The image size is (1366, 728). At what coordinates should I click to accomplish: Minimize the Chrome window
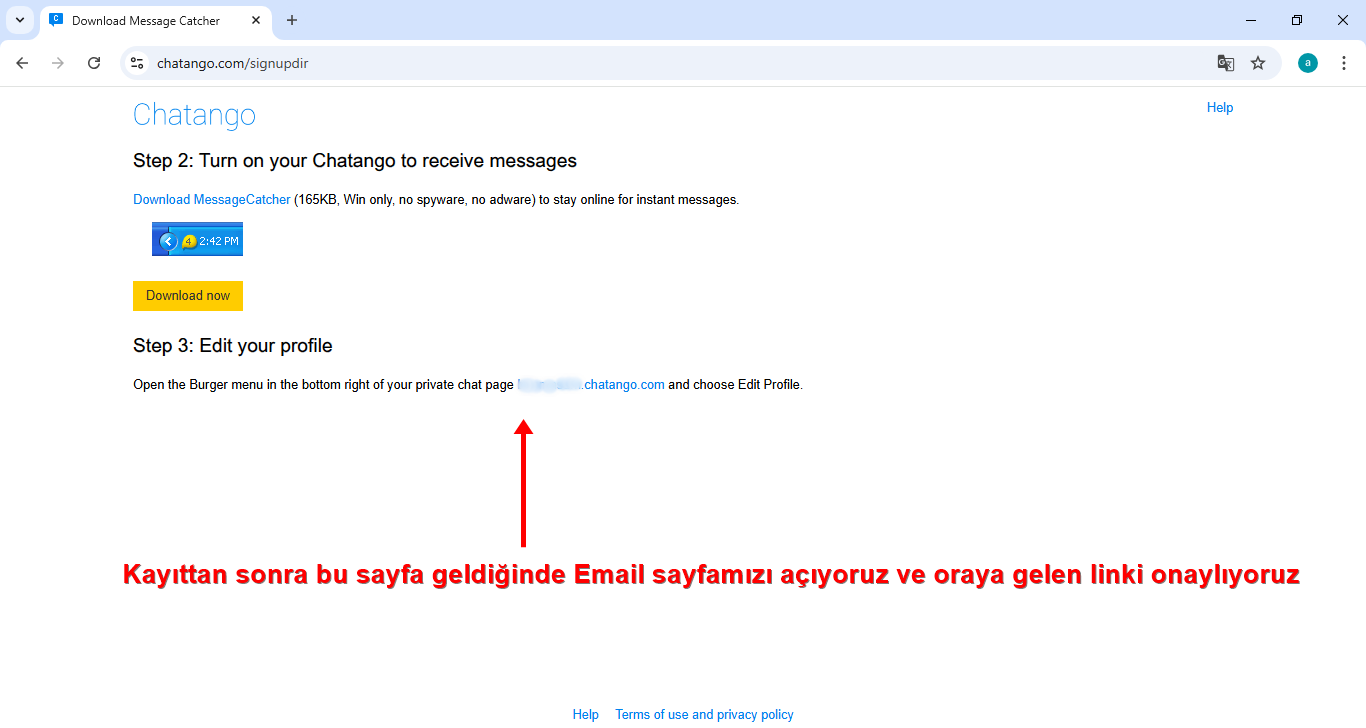pos(1251,20)
